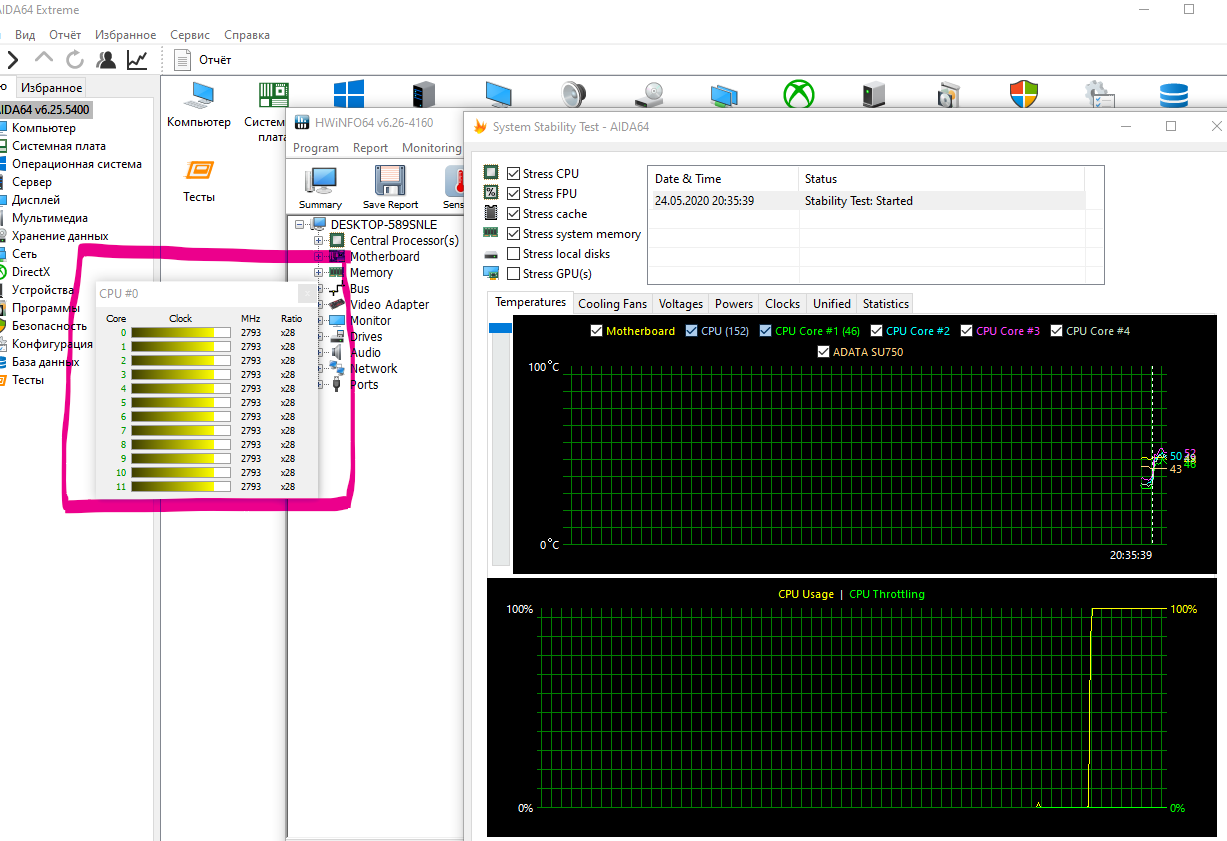Click the Отчёт report toolbar button
The image size is (1227, 841).
(203, 60)
